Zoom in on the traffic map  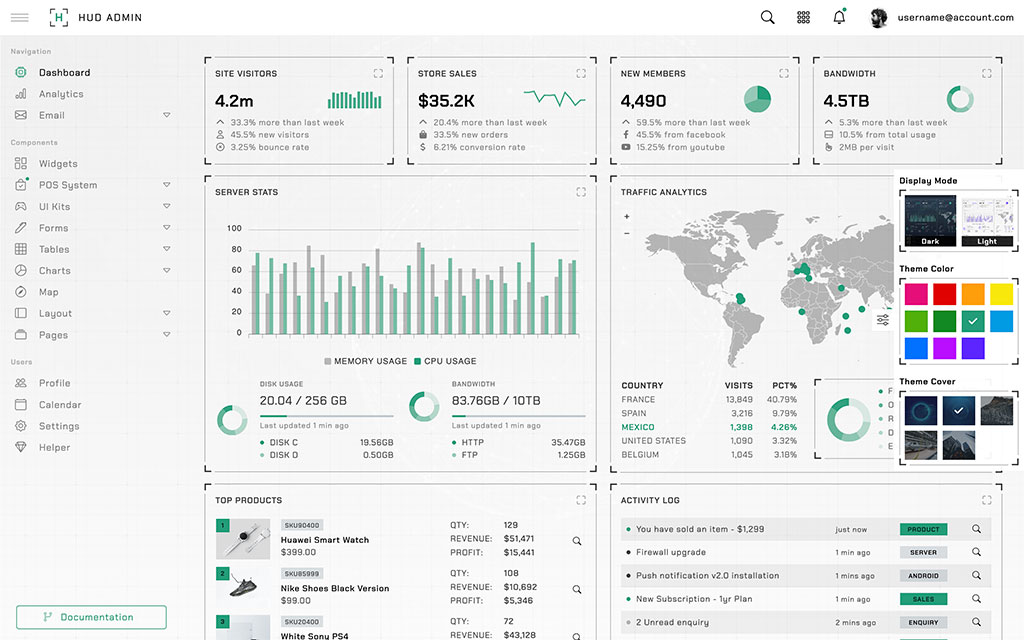click(x=627, y=216)
